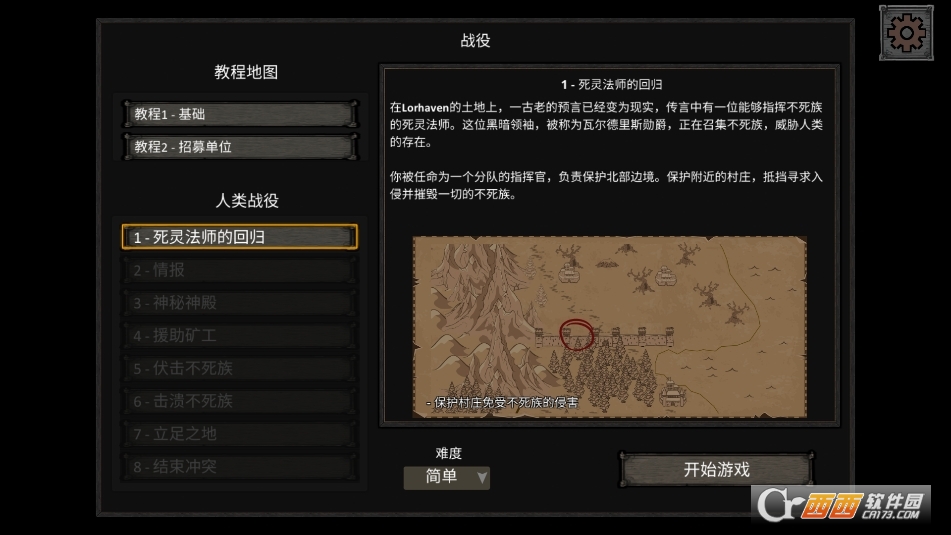Select 教程2 - 招募单位 tutorial map
The image size is (951, 535).
click(240, 147)
